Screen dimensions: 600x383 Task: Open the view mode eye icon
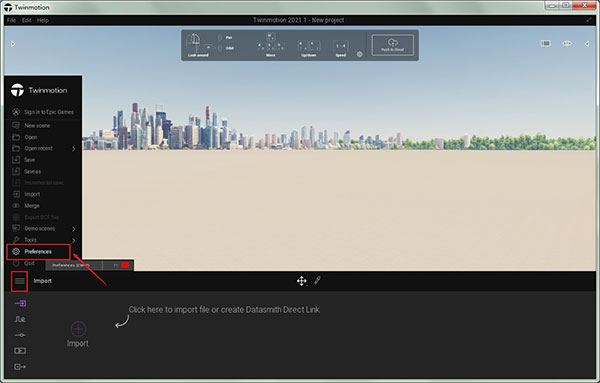click(567, 44)
